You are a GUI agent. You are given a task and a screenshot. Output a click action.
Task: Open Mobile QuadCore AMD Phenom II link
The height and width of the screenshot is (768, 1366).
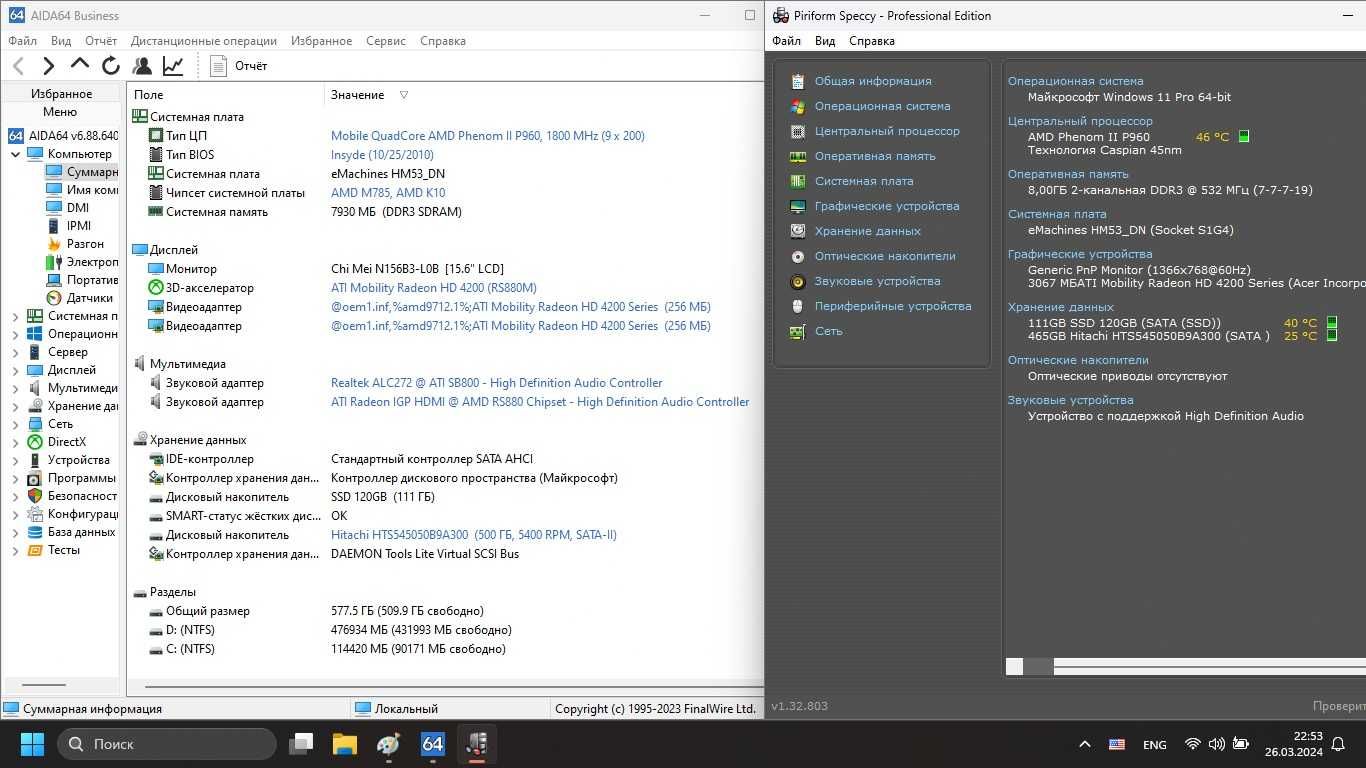tap(488, 136)
